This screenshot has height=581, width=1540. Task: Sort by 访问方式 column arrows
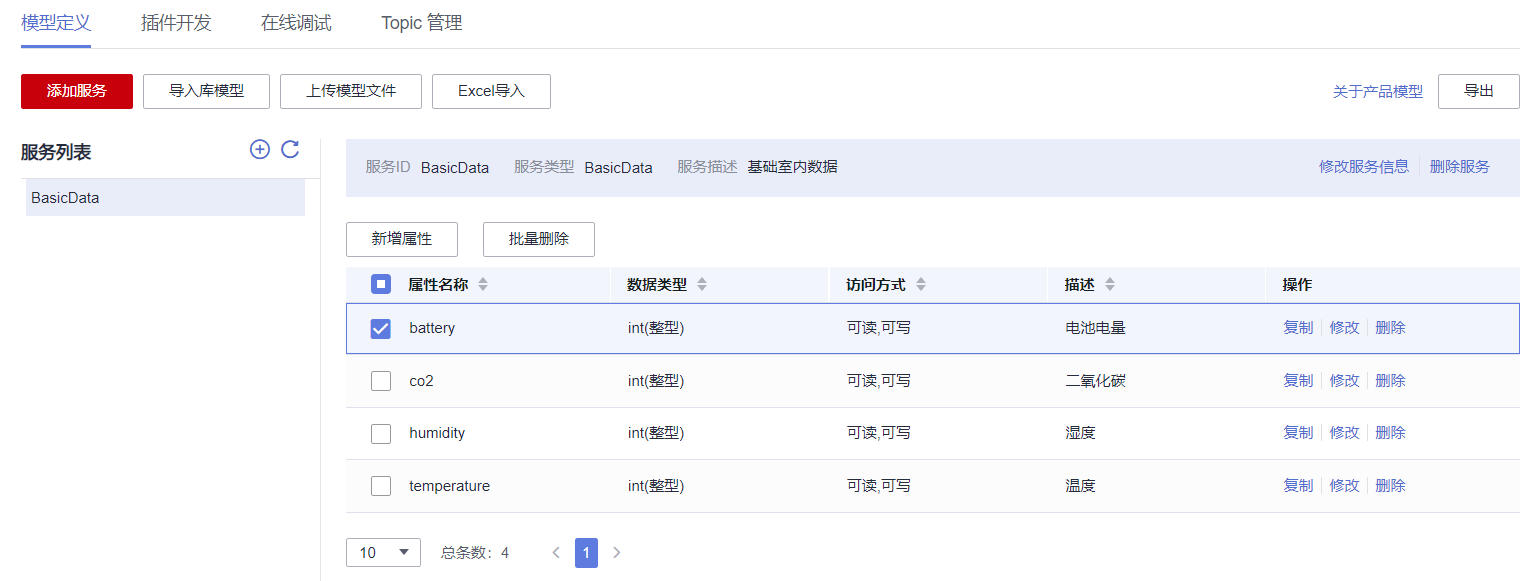tap(921, 285)
